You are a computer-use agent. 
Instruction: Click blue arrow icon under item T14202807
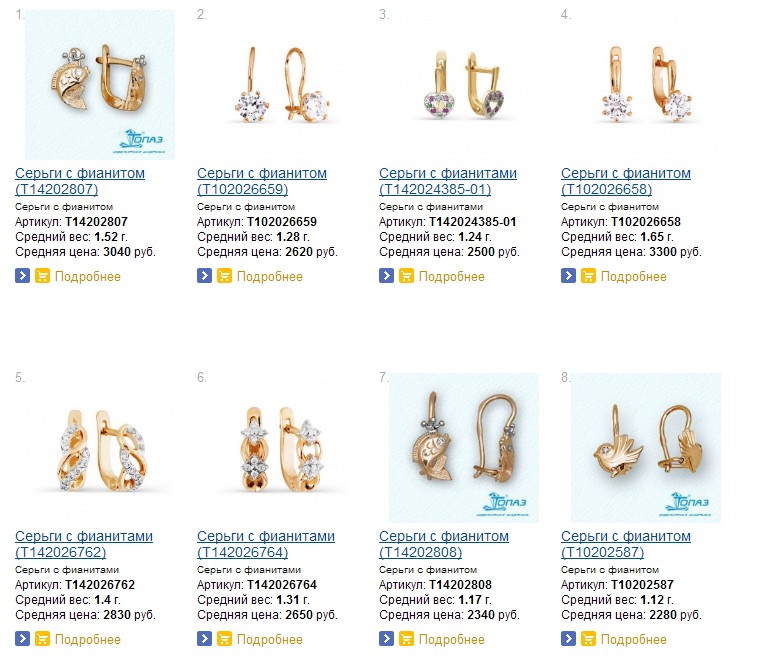(22, 276)
